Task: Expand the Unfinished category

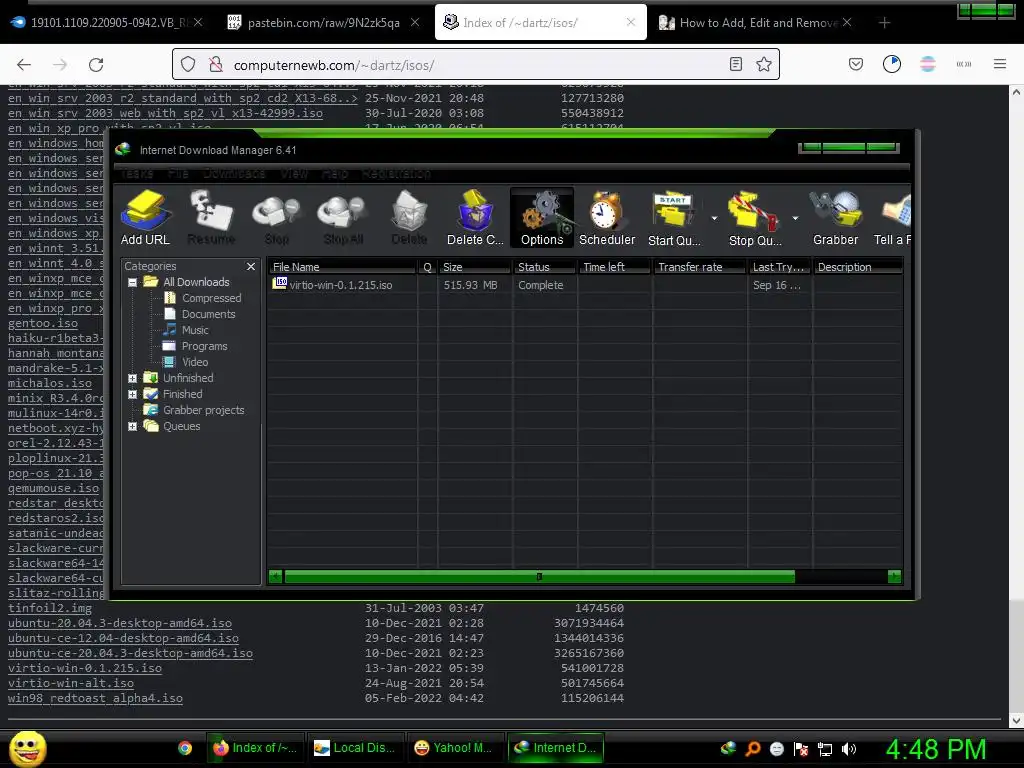Action: click(x=133, y=378)
